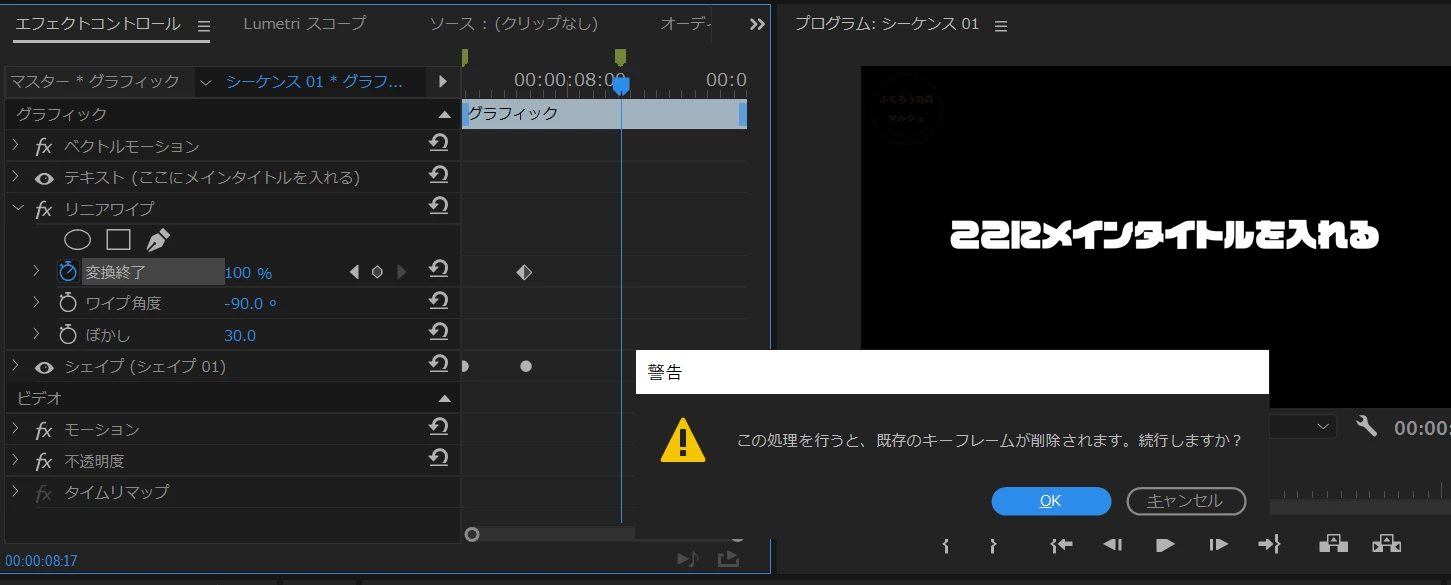Image resolution: width=1451 pixels, height=585 pixels.
Task: Toggle fx on モーション
Action: click(x=44, y=430)
